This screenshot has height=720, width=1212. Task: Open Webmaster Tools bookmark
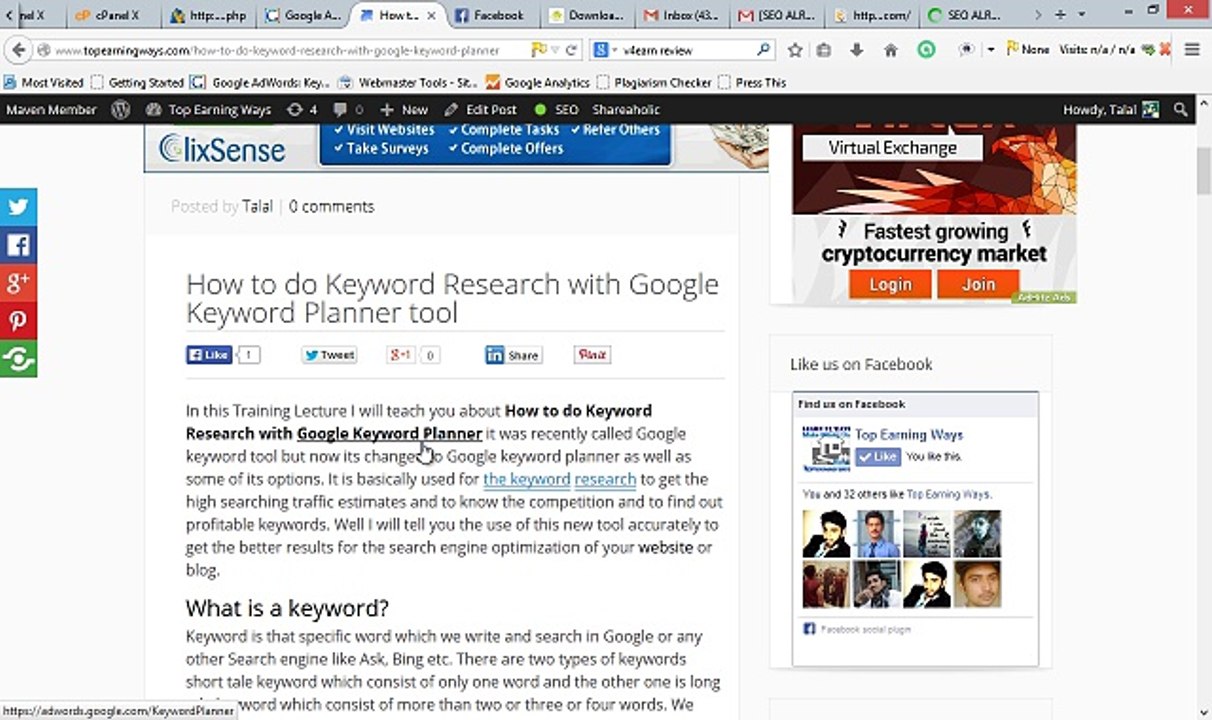point(409,82)
